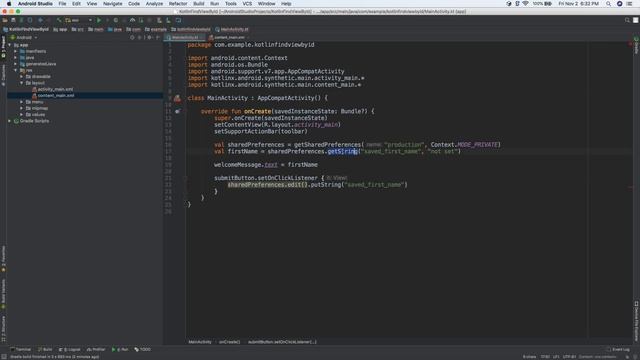This screenshot has width=640, height=360.
Task: Toggle the Structure side tool window
Action: [x=3, y=329]
